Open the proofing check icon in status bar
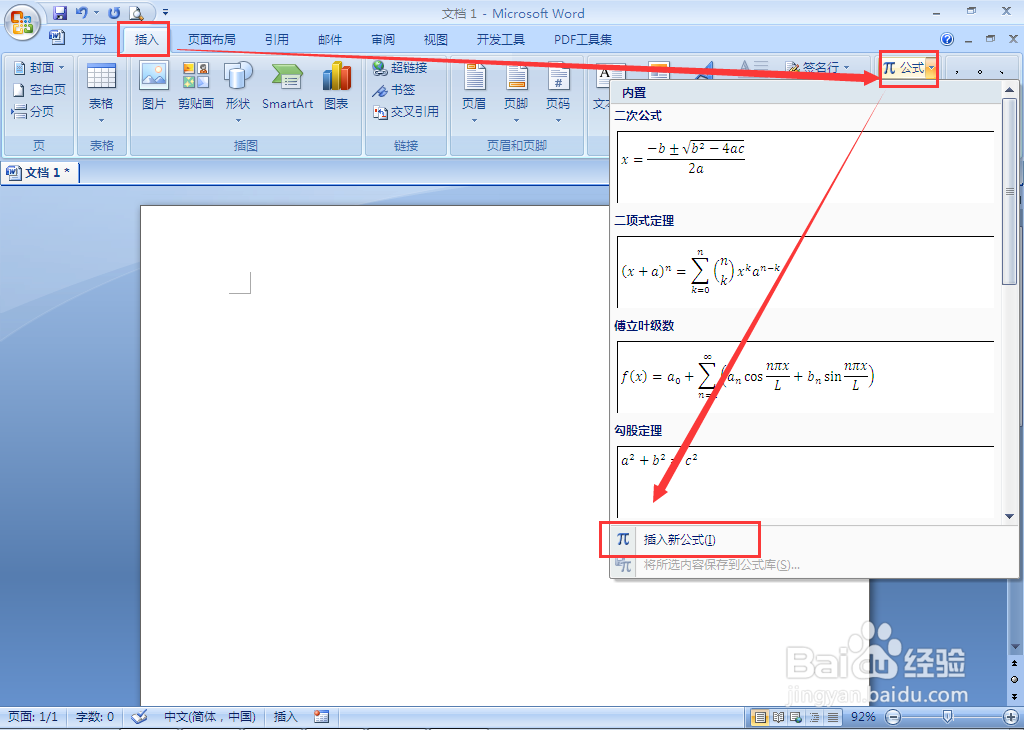This screenshot has width=1024, height=730. coord(139,717)
